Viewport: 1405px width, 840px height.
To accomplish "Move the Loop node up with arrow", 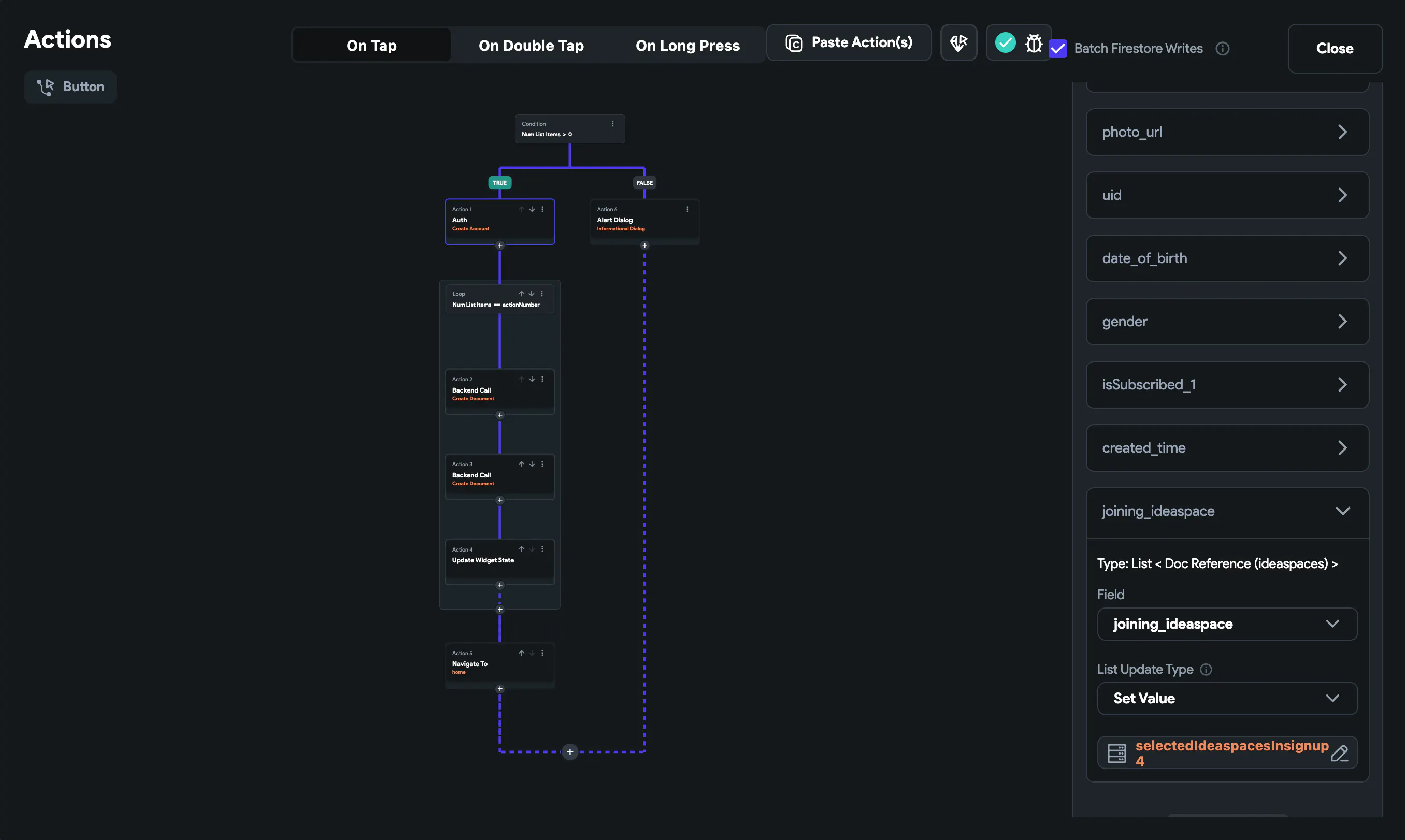I will 521,294.
